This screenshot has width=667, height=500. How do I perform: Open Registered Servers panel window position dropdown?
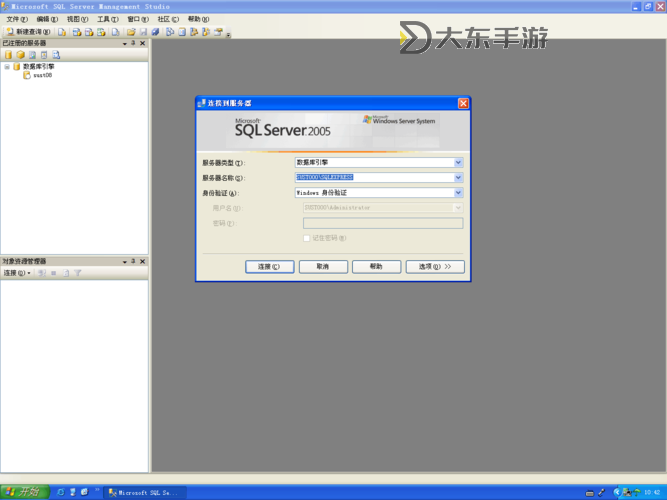125,43
